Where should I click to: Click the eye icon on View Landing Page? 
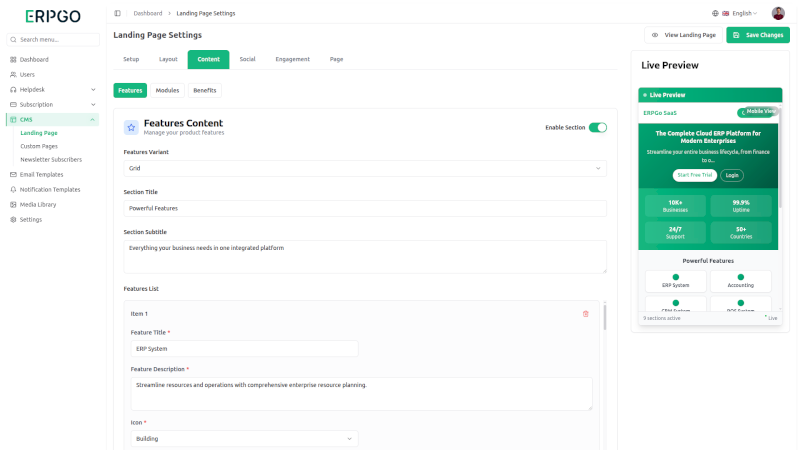[x=655, y=35]
